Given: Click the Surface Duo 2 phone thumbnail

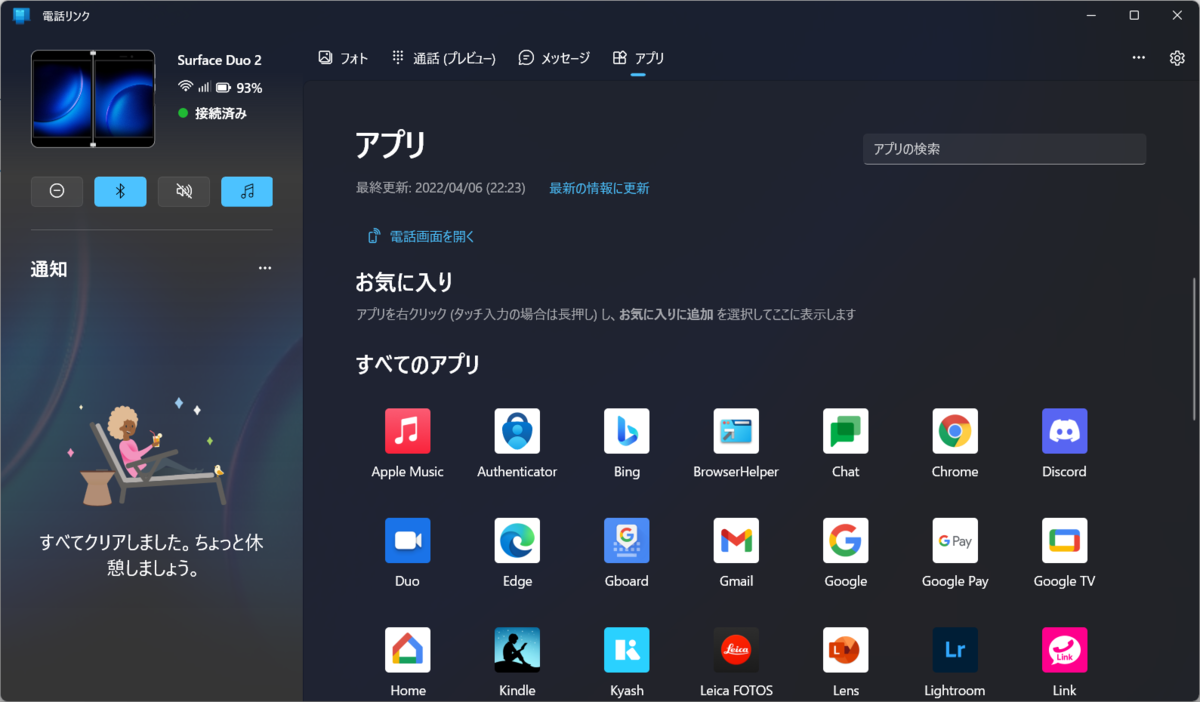Looking at the screenshot, I should pyautogui.click(x=93, y=99).
